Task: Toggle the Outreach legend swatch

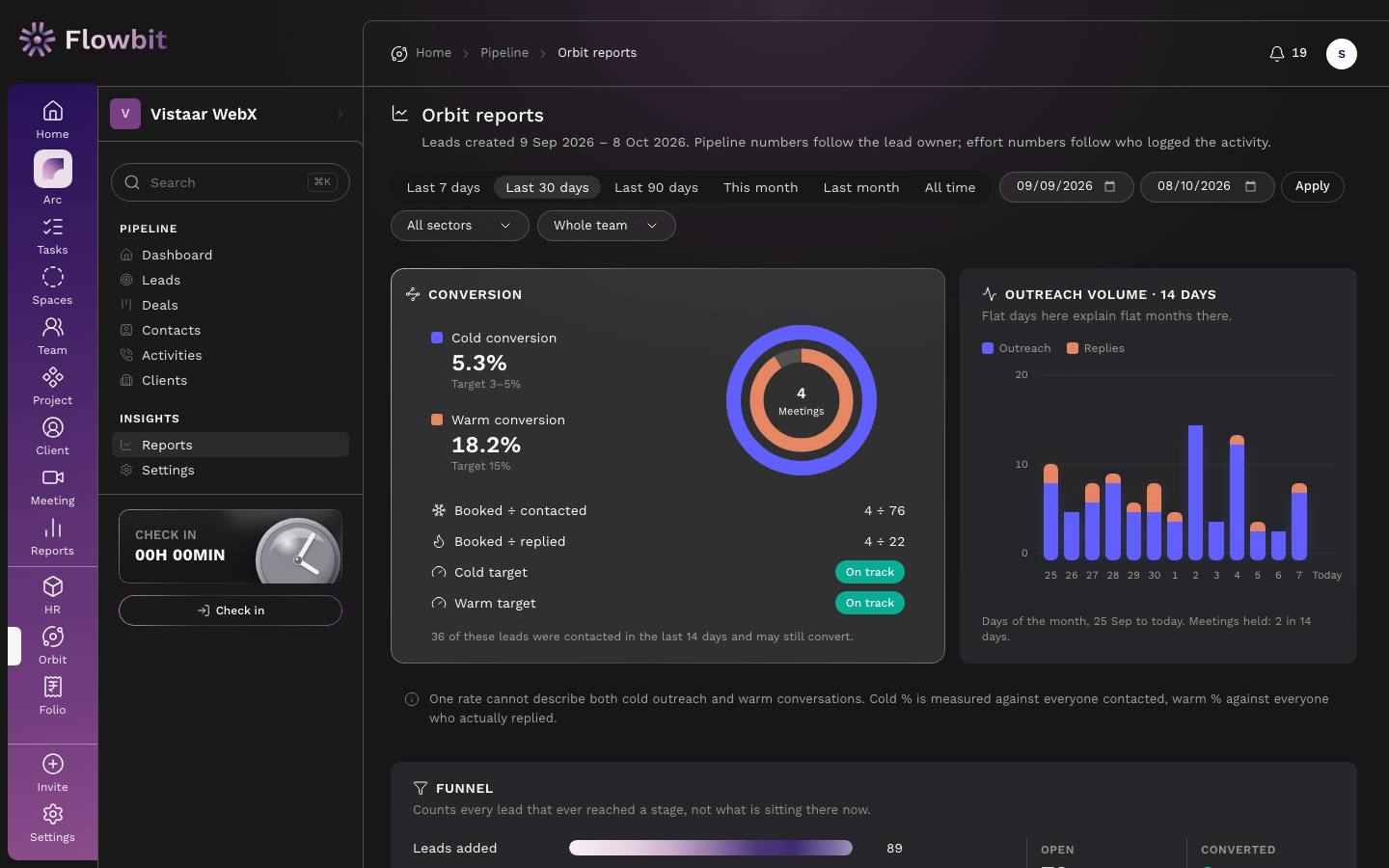Action: [988, 348]
